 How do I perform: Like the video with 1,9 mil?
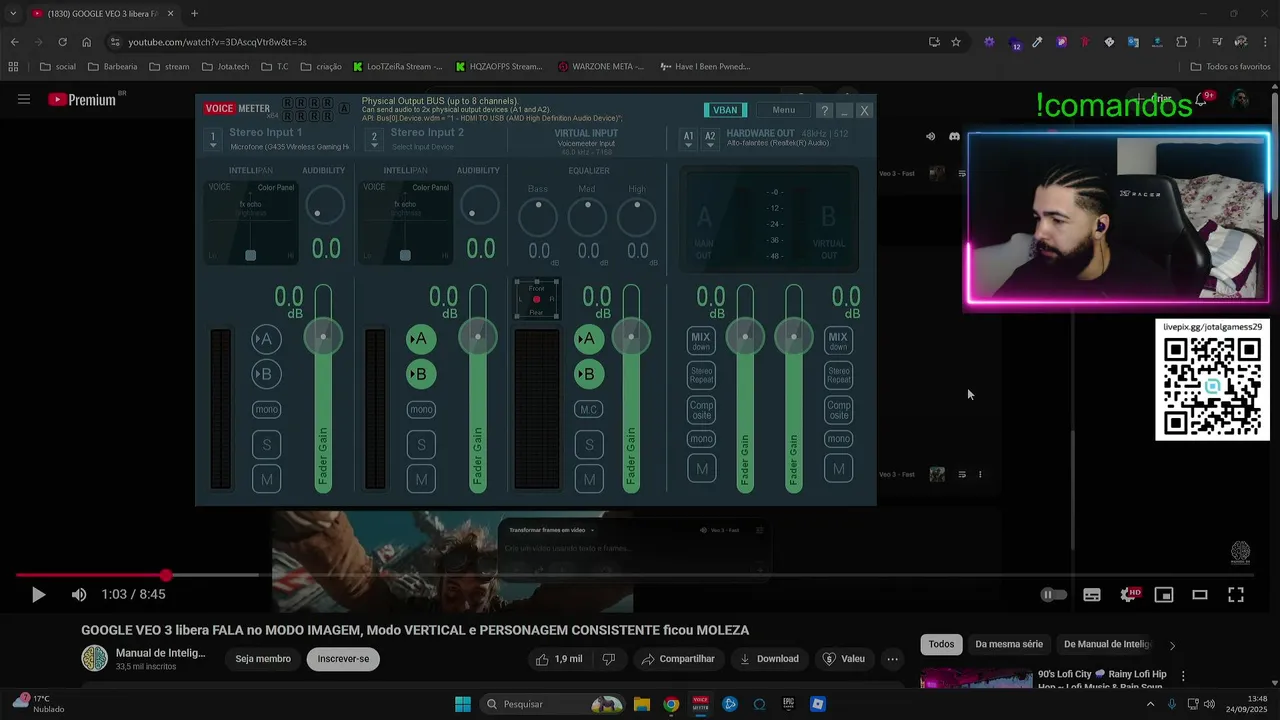coord(558,659)
